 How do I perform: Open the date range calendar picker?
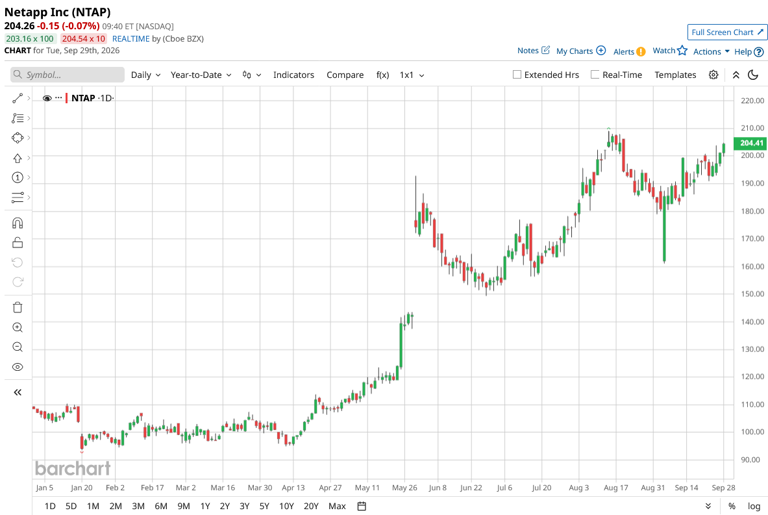pyautogui.click(x=361, y=506)
